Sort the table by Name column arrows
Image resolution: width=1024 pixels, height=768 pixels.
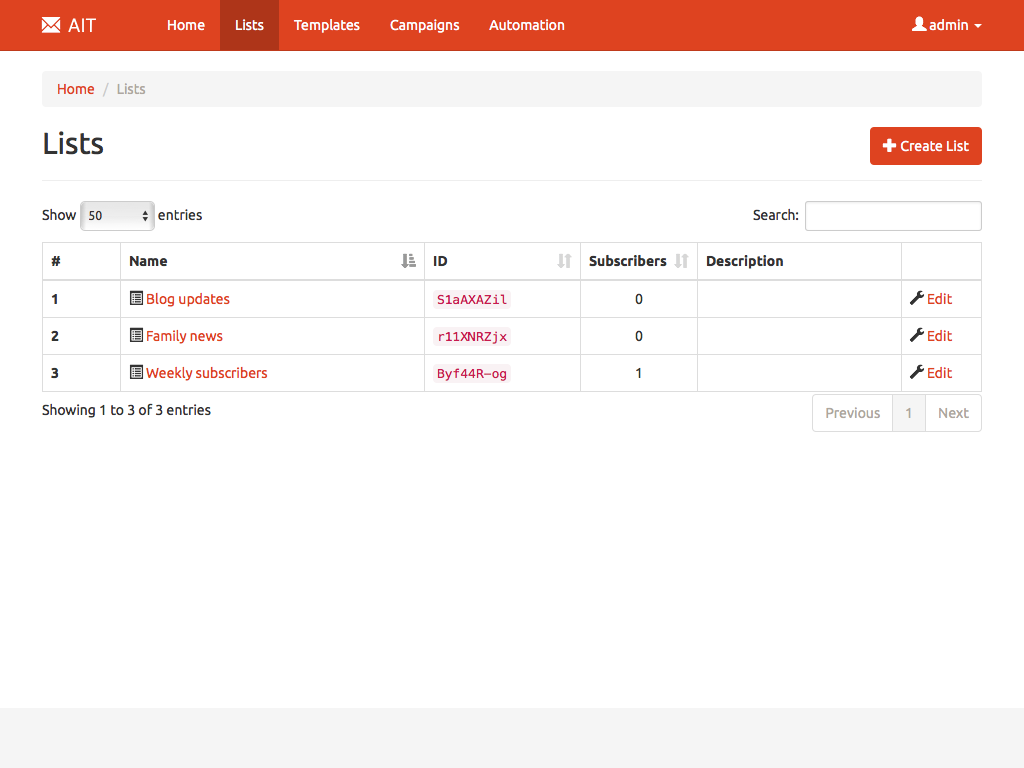[x=408, y=261]
